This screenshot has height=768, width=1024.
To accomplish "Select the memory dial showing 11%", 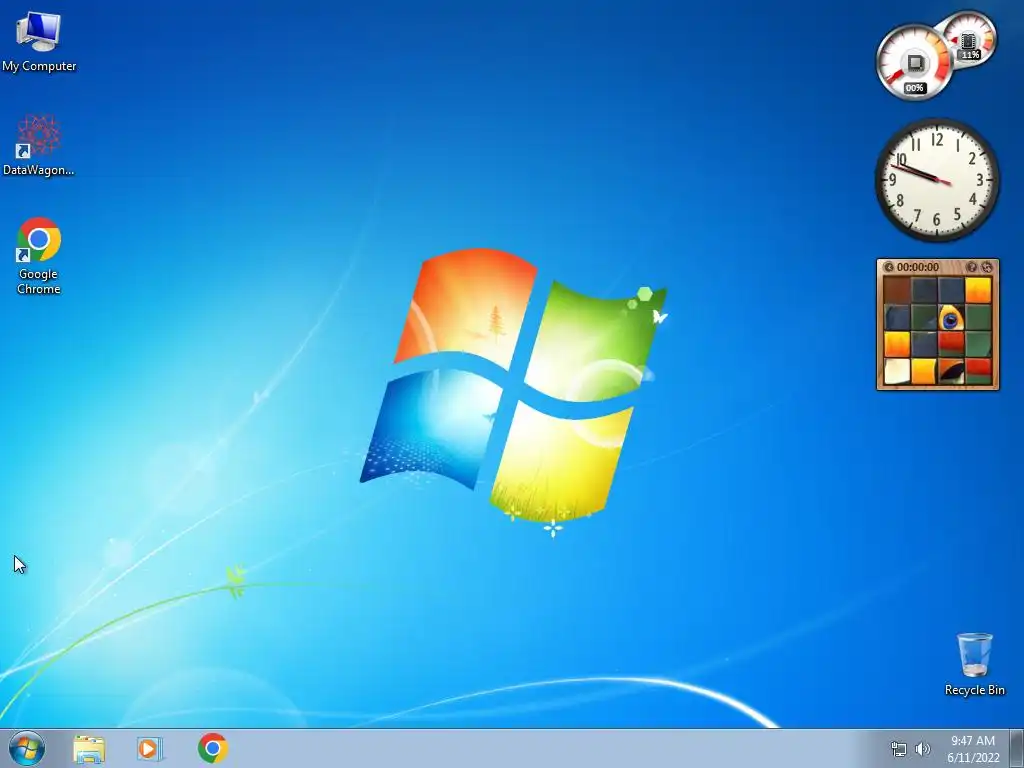I will click(969, 40).
